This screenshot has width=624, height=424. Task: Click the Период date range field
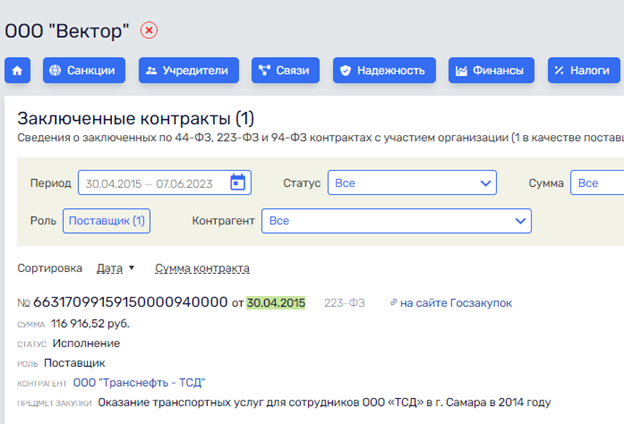click(x=165, y=183)
